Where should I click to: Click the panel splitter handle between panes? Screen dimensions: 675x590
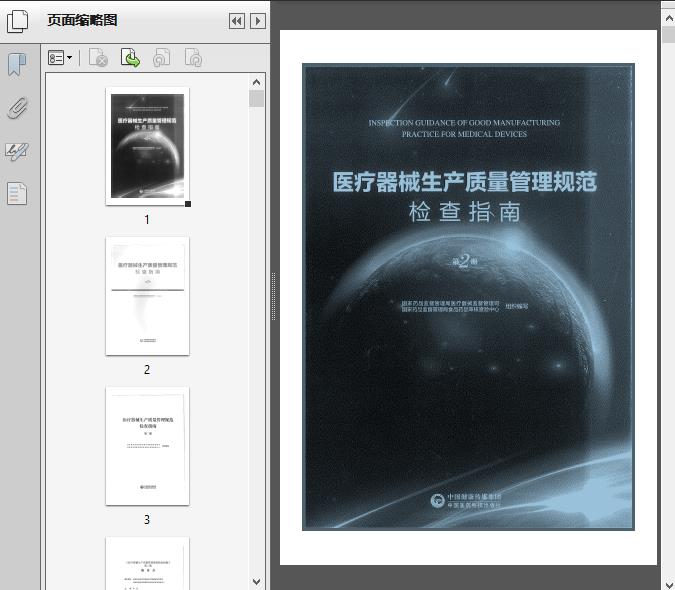[x=273, y=296]
